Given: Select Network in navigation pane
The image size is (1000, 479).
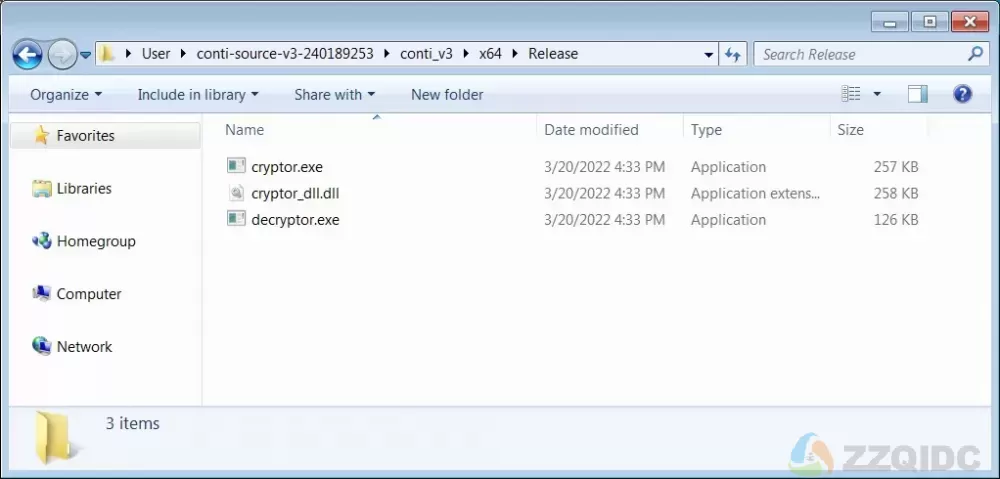Looking at the screenshot, I should coord(84,346).
